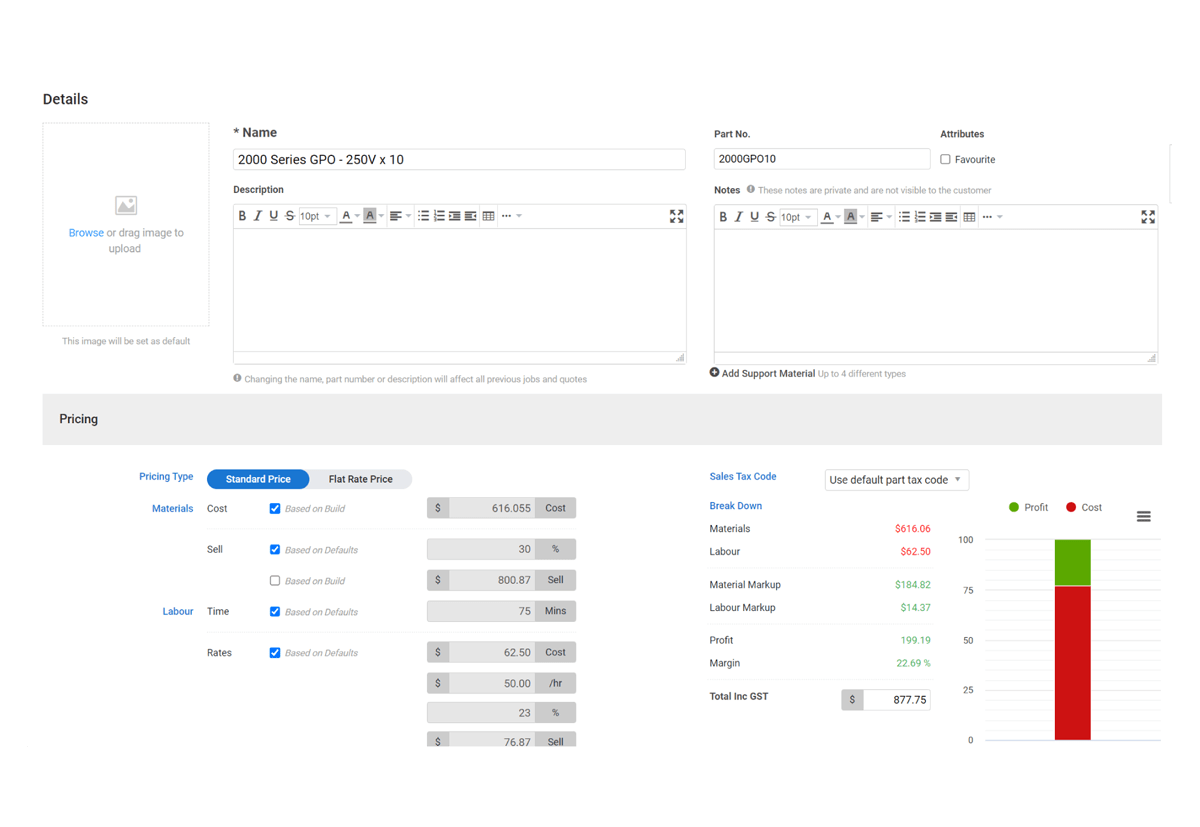Click Bold in the Description toolbar
The height and width of the screenshot is (827, 1200).
point(242,216)
